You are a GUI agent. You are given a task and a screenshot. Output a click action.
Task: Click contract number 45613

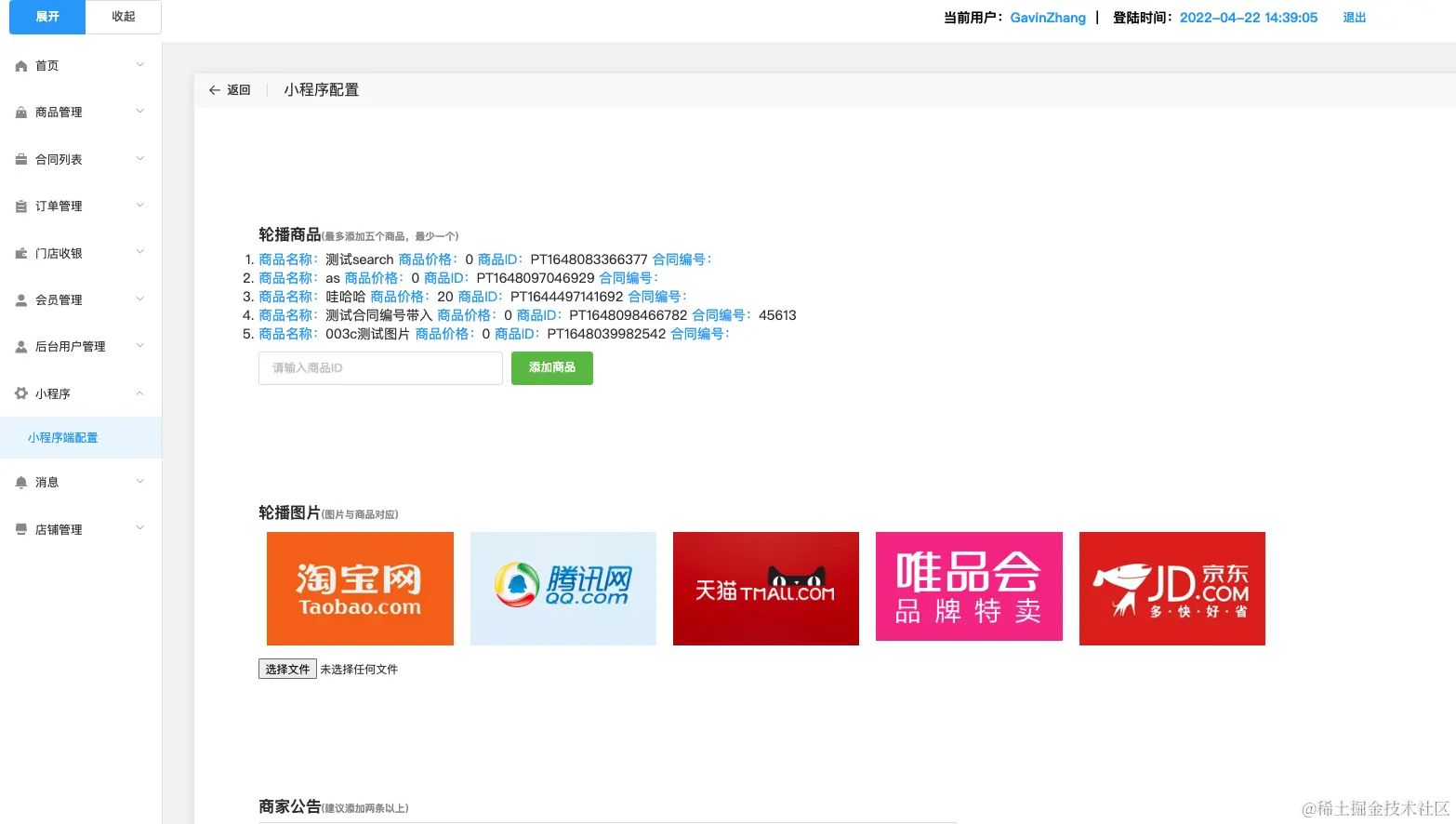click(777, 315)
